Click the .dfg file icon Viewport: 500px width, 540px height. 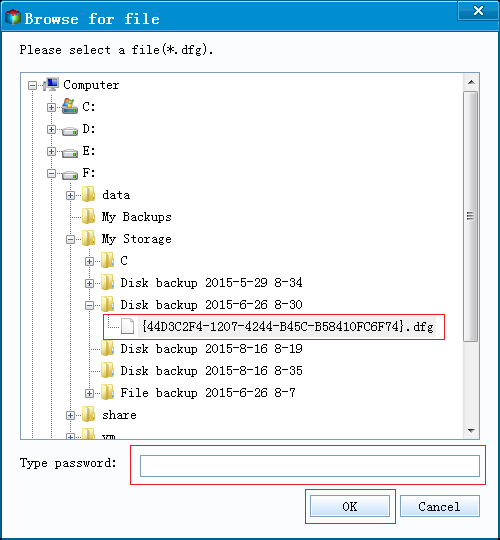pyautogui.click(x=127, y=326)
